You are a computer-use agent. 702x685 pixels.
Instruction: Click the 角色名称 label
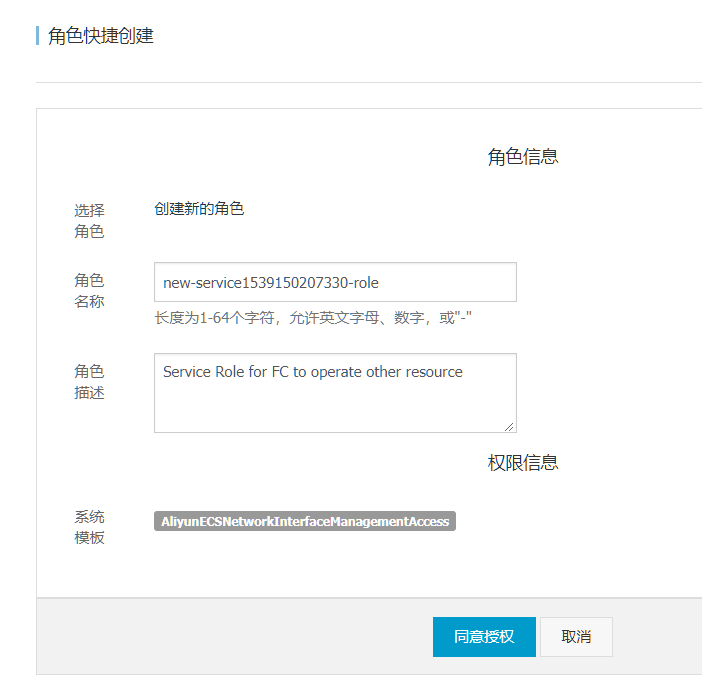(x=89, y=291)
